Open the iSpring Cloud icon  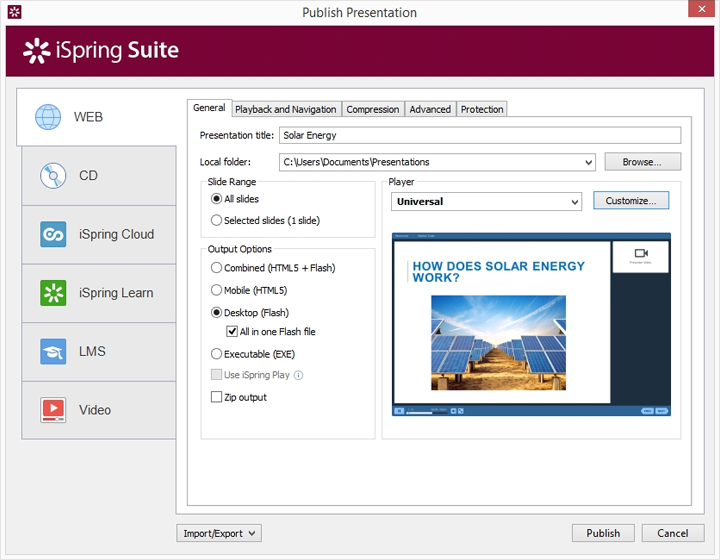click(53, 235)
